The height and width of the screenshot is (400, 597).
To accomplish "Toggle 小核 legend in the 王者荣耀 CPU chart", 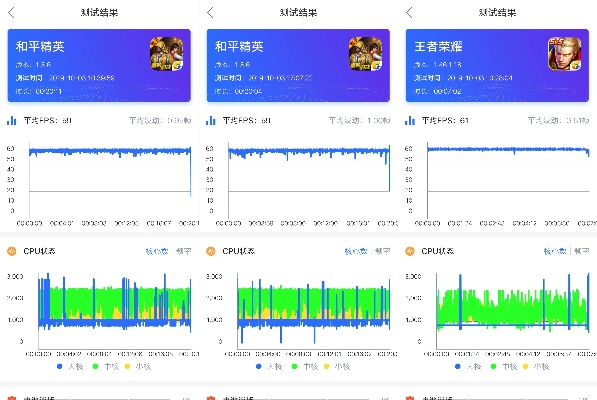I will (536, 367).
